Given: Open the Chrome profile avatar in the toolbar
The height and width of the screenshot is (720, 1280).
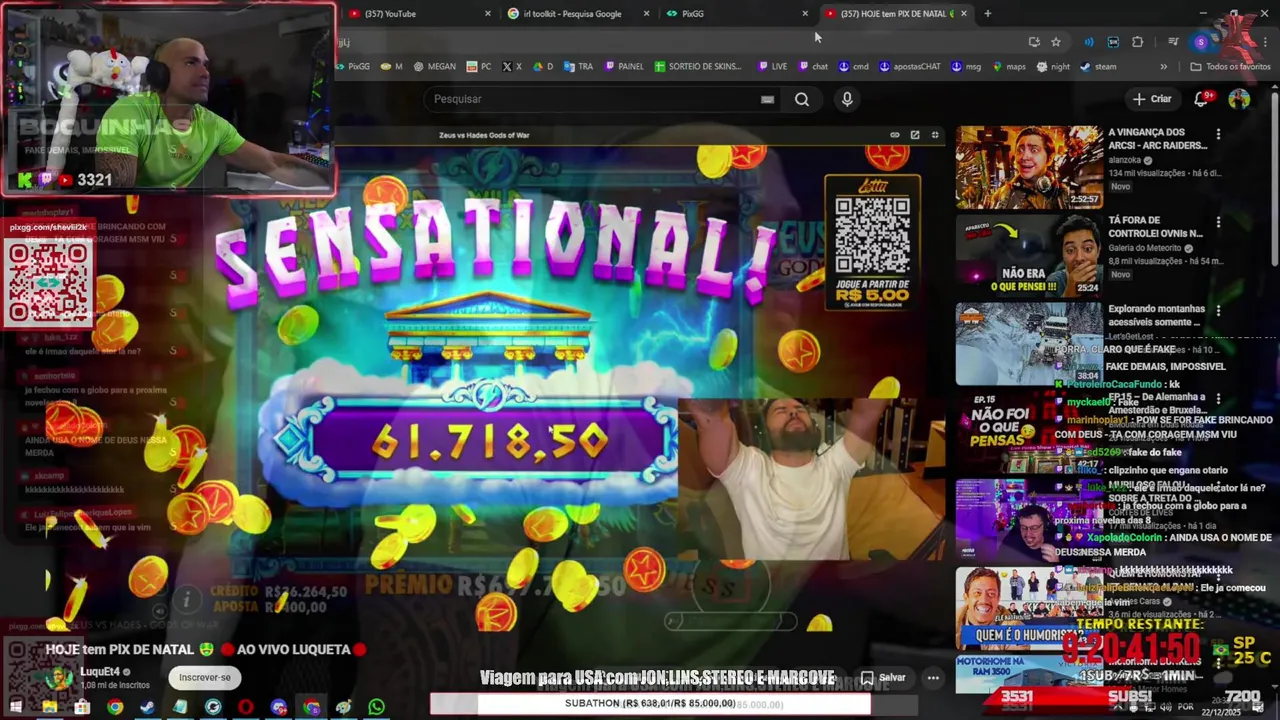Looking at the screenshot, I should click(x=1201, y=42).
